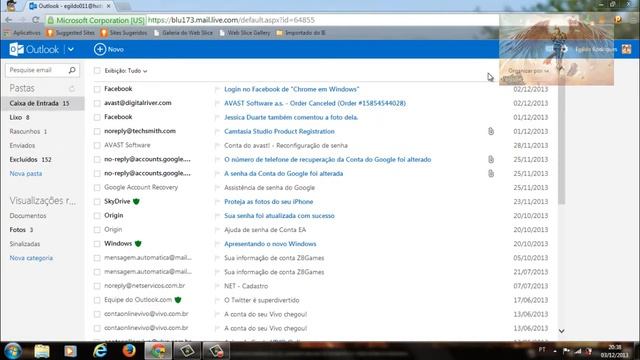Open the Enviados folder

point(22,145)
